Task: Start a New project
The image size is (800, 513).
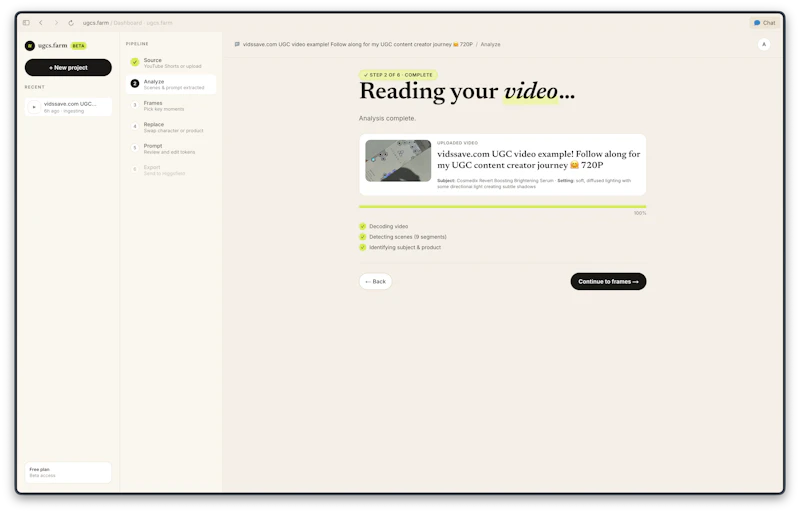Action: (x=68, y=67)
